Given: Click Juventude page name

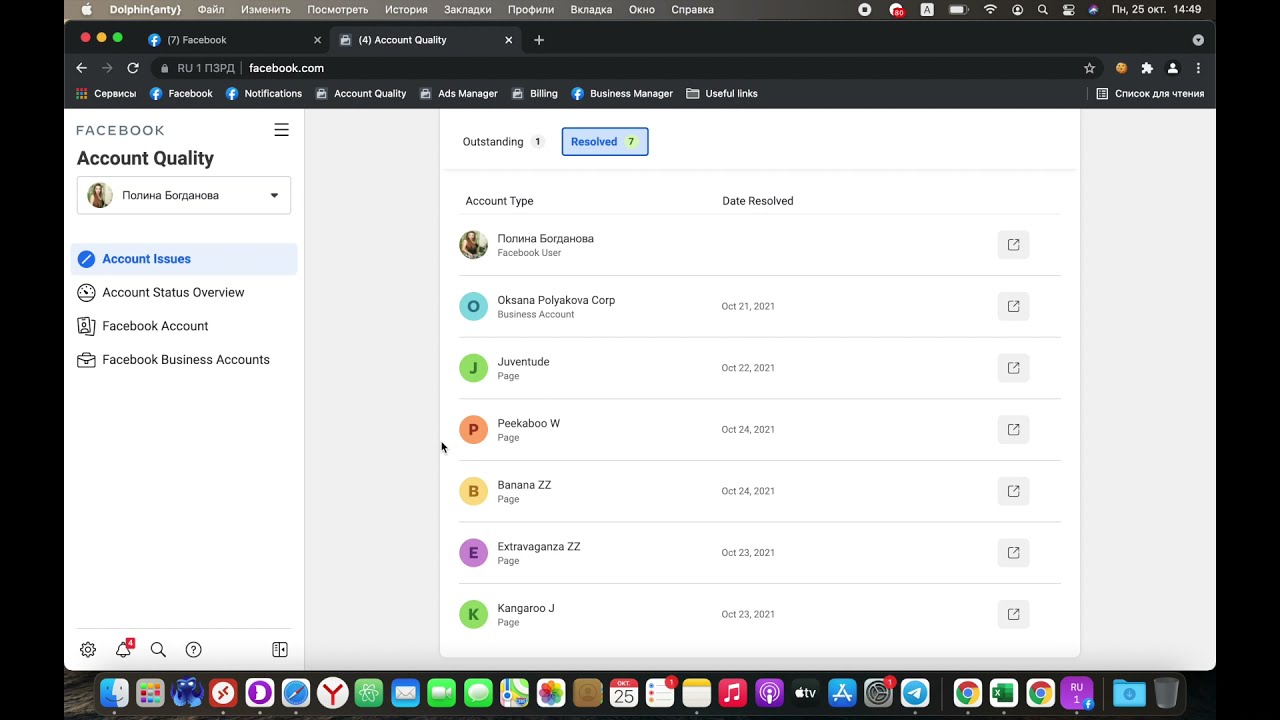Looking at the screenshot, I should point(523,362).
